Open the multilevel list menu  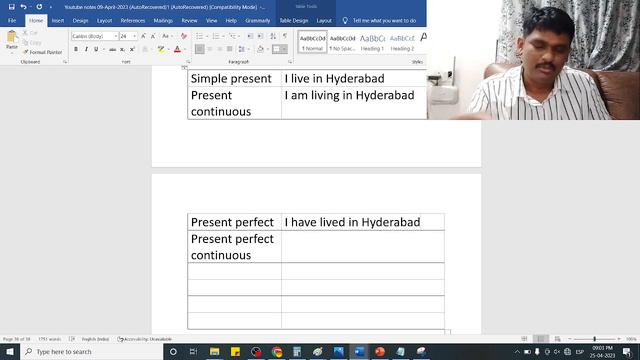click(234, 36)
